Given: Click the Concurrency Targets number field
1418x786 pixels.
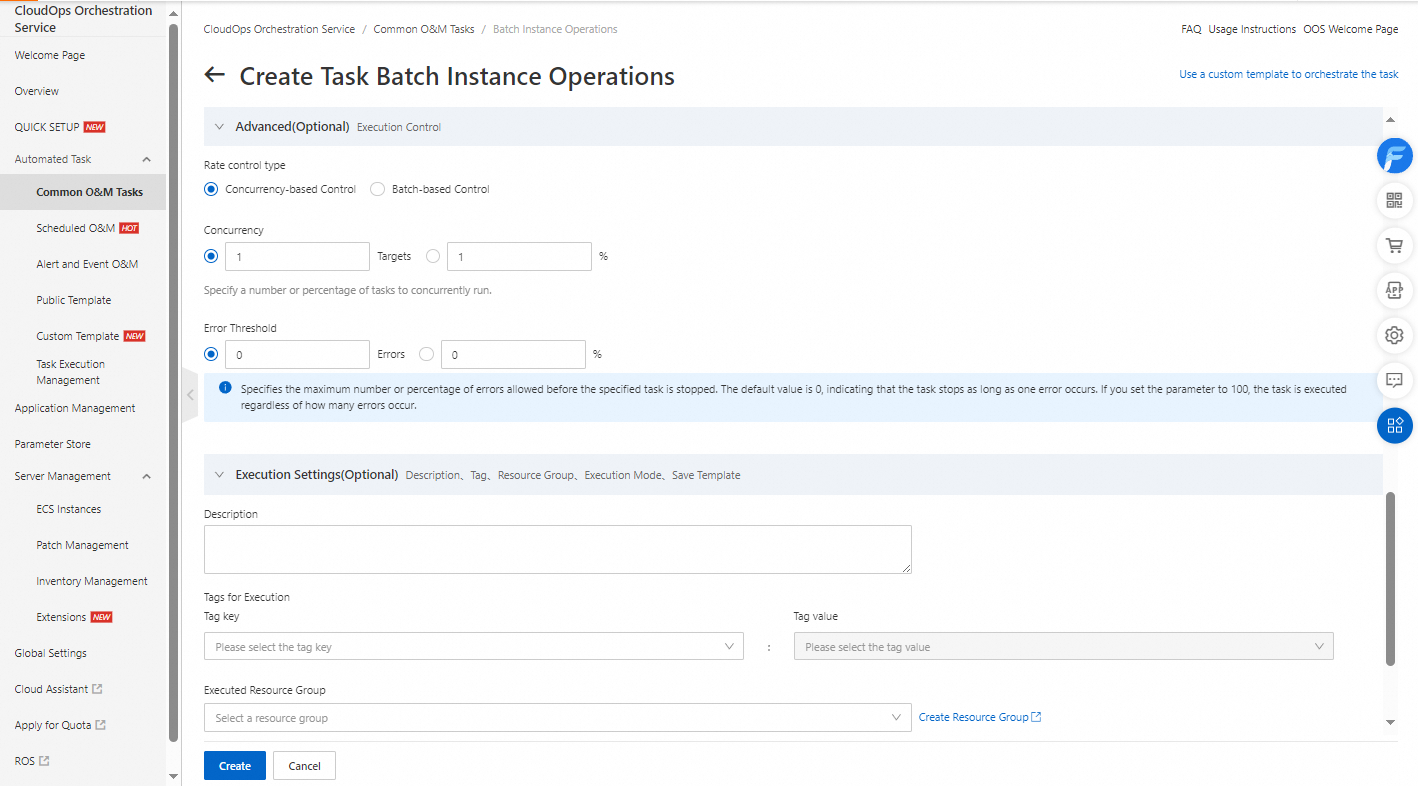Looking at the screenshot, I should point(297,256).
